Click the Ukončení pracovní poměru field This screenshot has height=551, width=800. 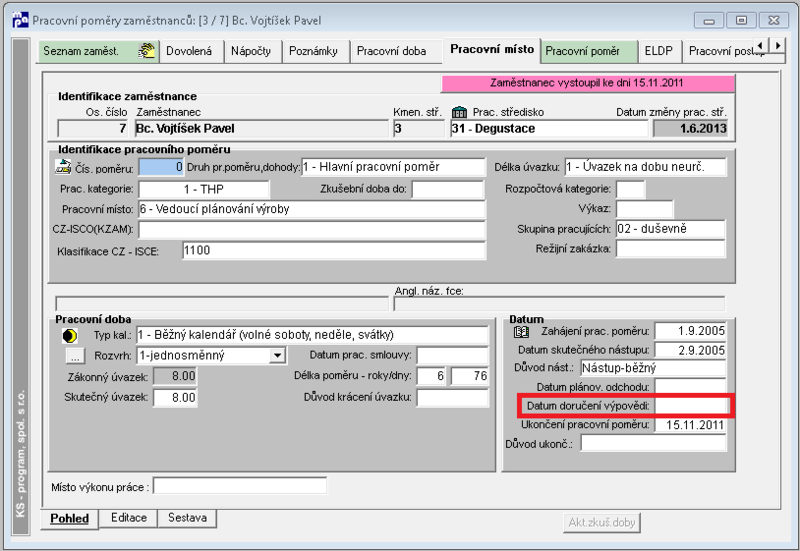(690, 425)
